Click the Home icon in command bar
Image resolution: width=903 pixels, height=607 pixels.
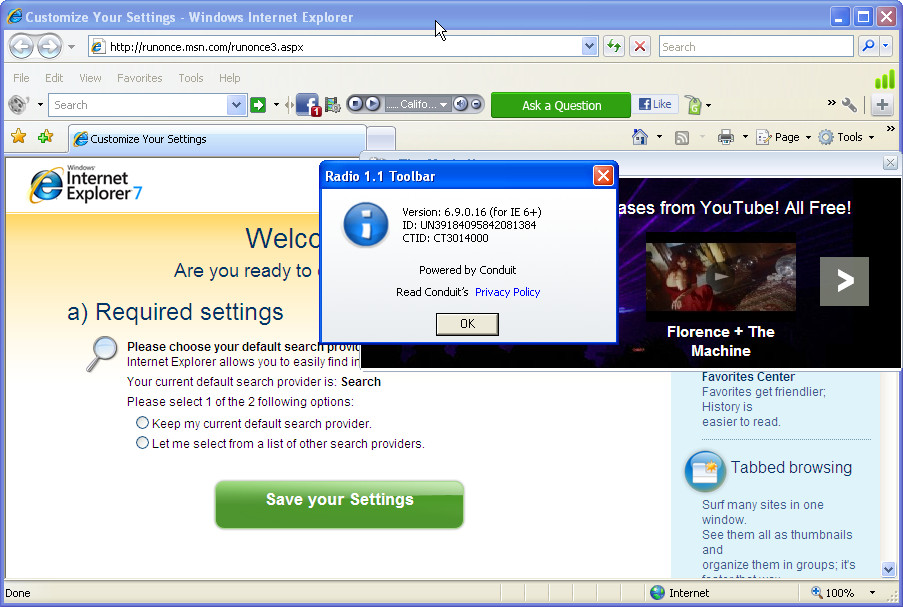point(640,137)
